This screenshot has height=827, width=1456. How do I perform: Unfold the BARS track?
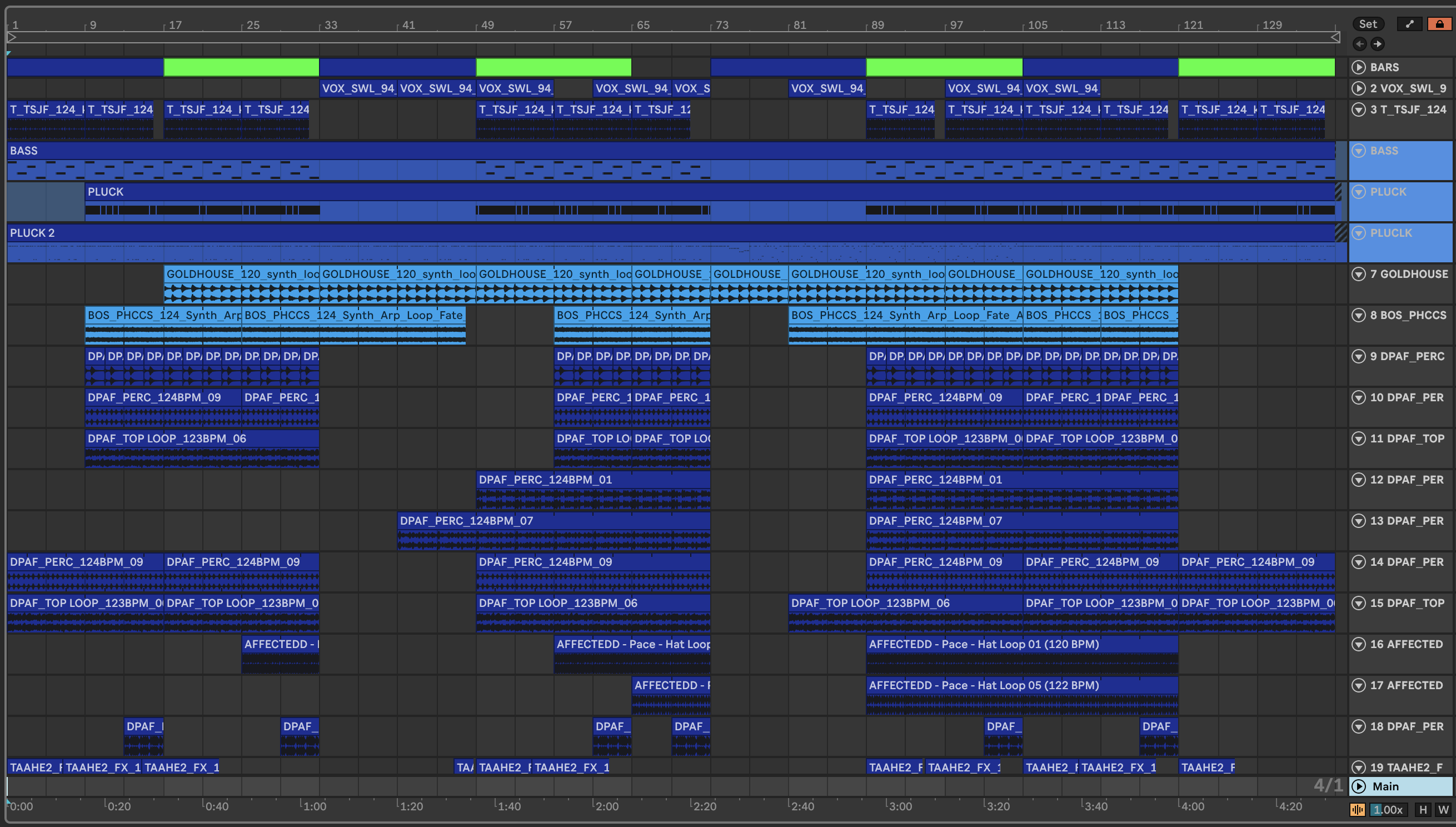[1358, 67]
